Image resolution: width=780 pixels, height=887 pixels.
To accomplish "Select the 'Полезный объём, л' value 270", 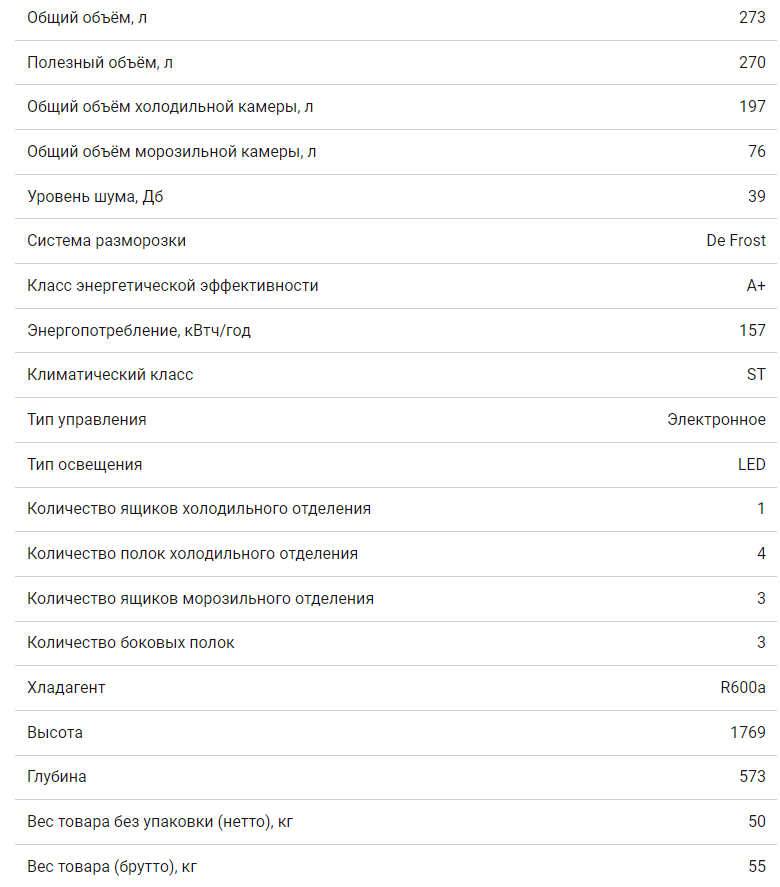I will (x=752, y=62).
